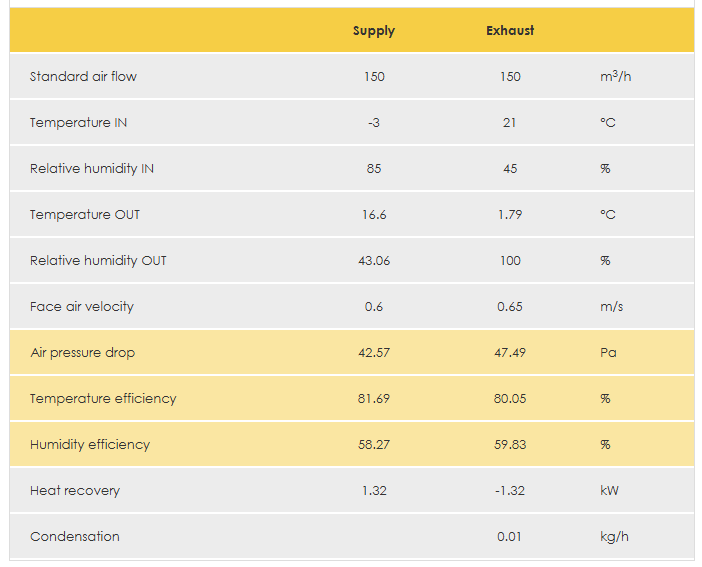Select the Relative humidity OUT label
The height and width of the screenshot is (567, 702).
[98, 261]
